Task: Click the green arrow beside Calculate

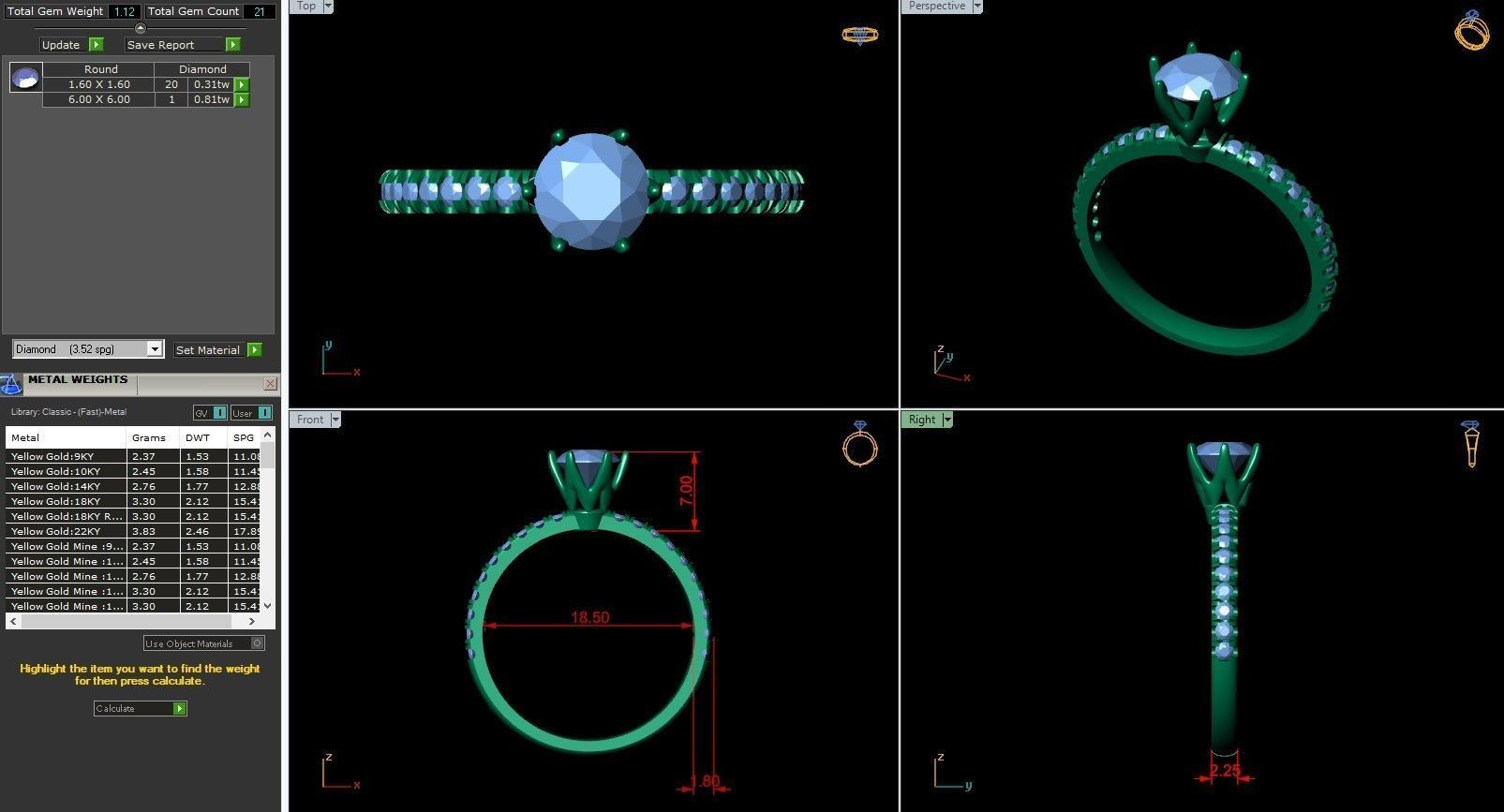Action: click(x=180, y=709)
